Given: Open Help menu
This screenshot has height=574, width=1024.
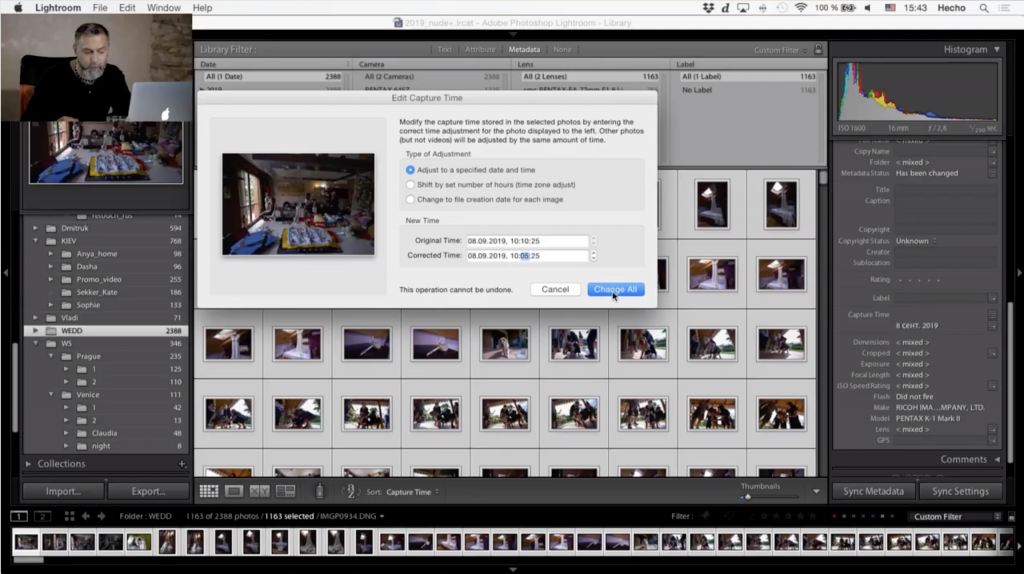Looking at the screenshot, I should tap(202, 8).
